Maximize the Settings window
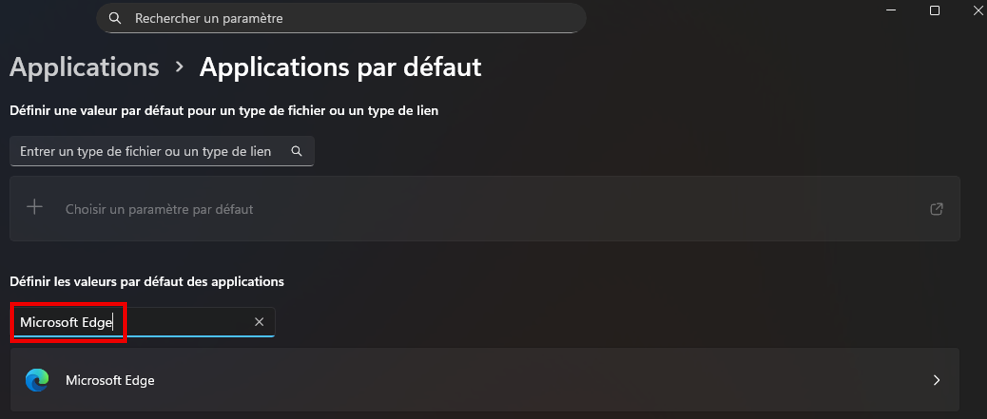This screenshot has height=419, width=987. [935, 10]
